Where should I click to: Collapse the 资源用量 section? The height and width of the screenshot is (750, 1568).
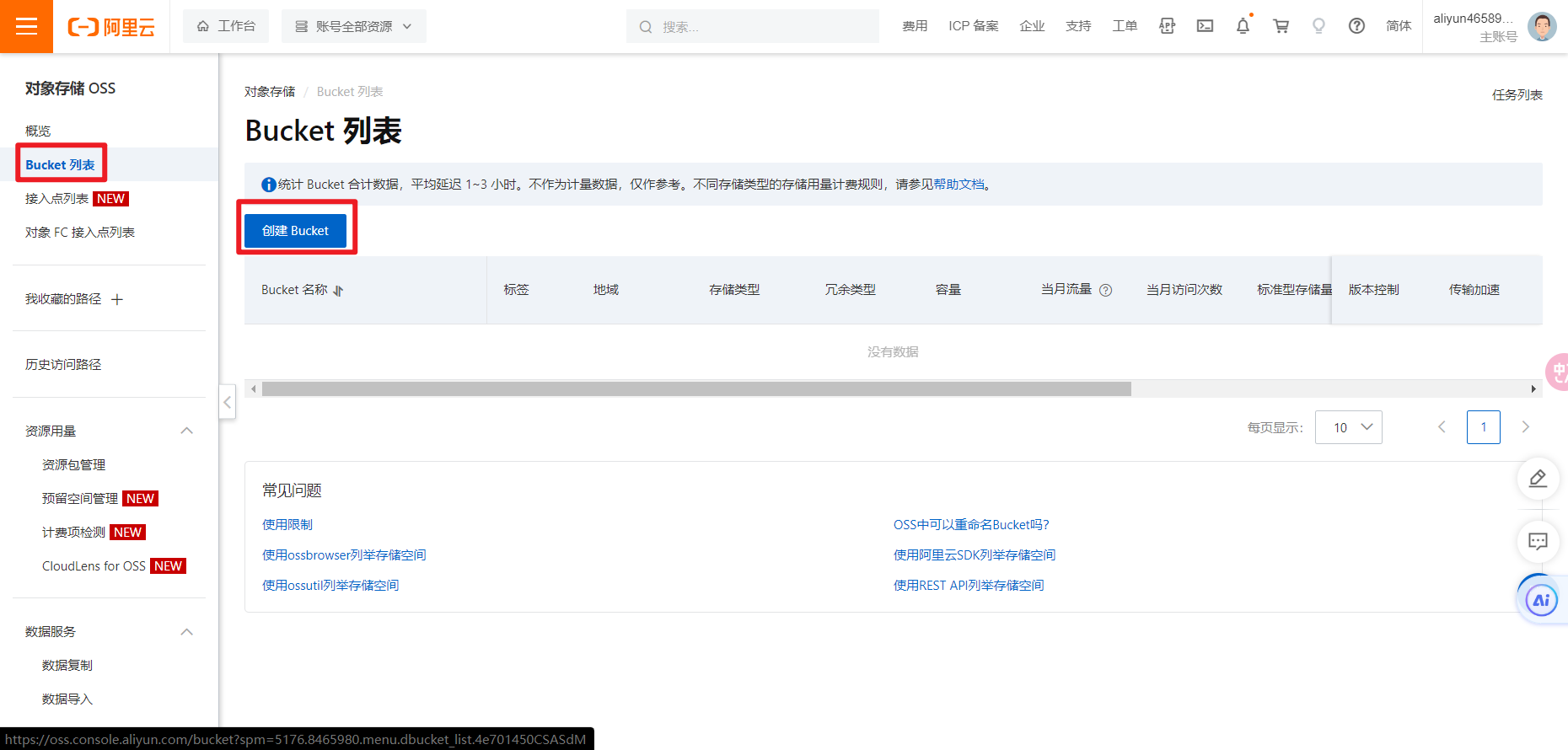coord(187,431)
